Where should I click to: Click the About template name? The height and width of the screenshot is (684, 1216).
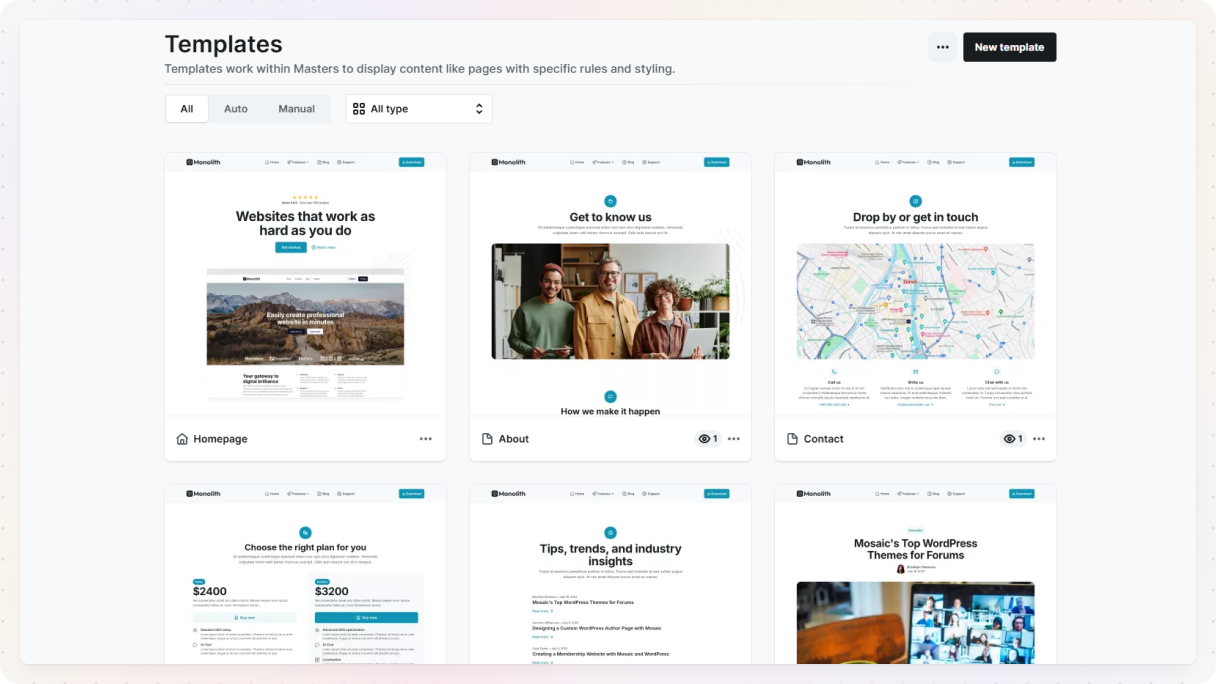514,439
